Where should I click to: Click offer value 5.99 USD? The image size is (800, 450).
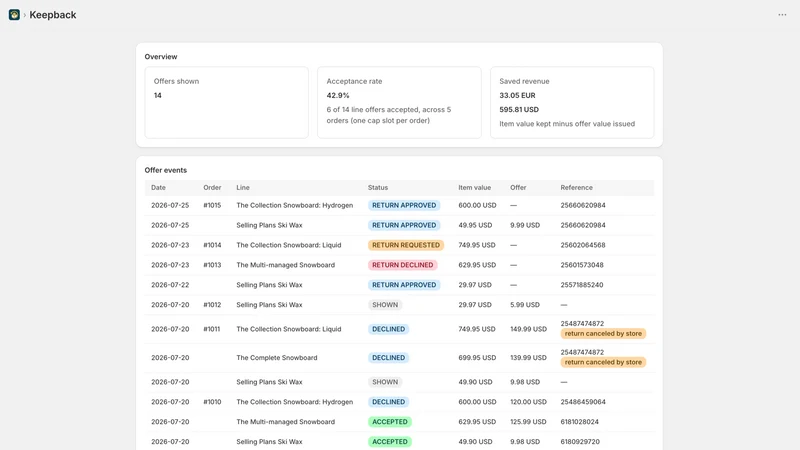(x=524, y=305)
